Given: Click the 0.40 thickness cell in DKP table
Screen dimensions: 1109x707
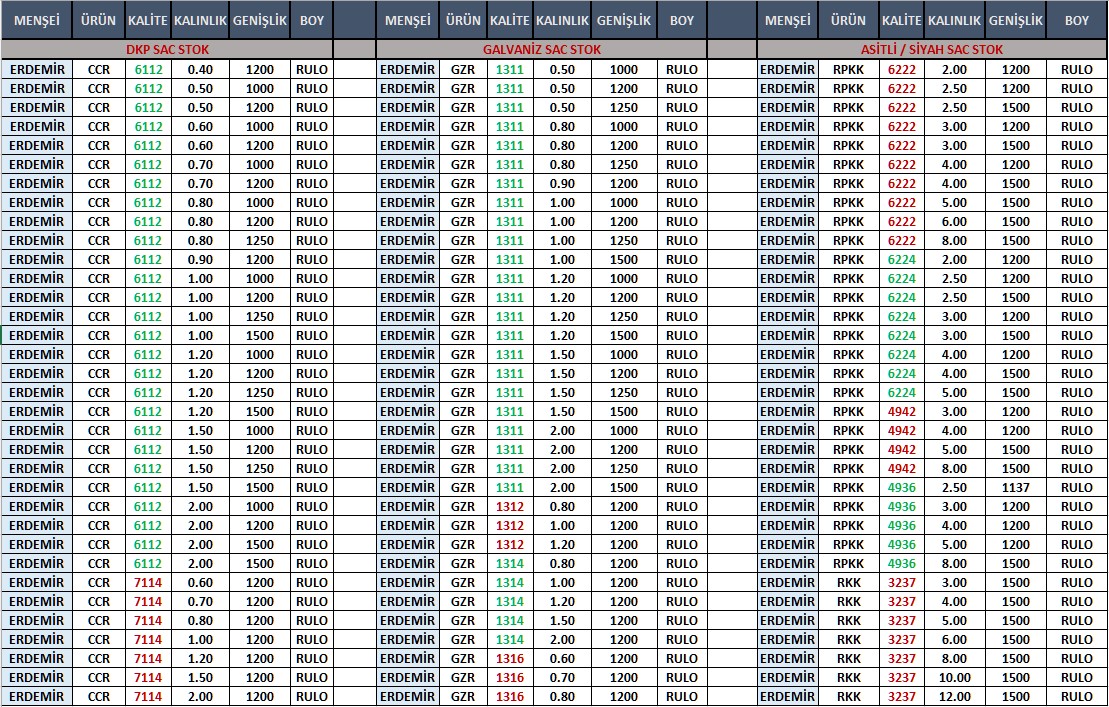Looking at the screenshot, I should coord(201,70).
